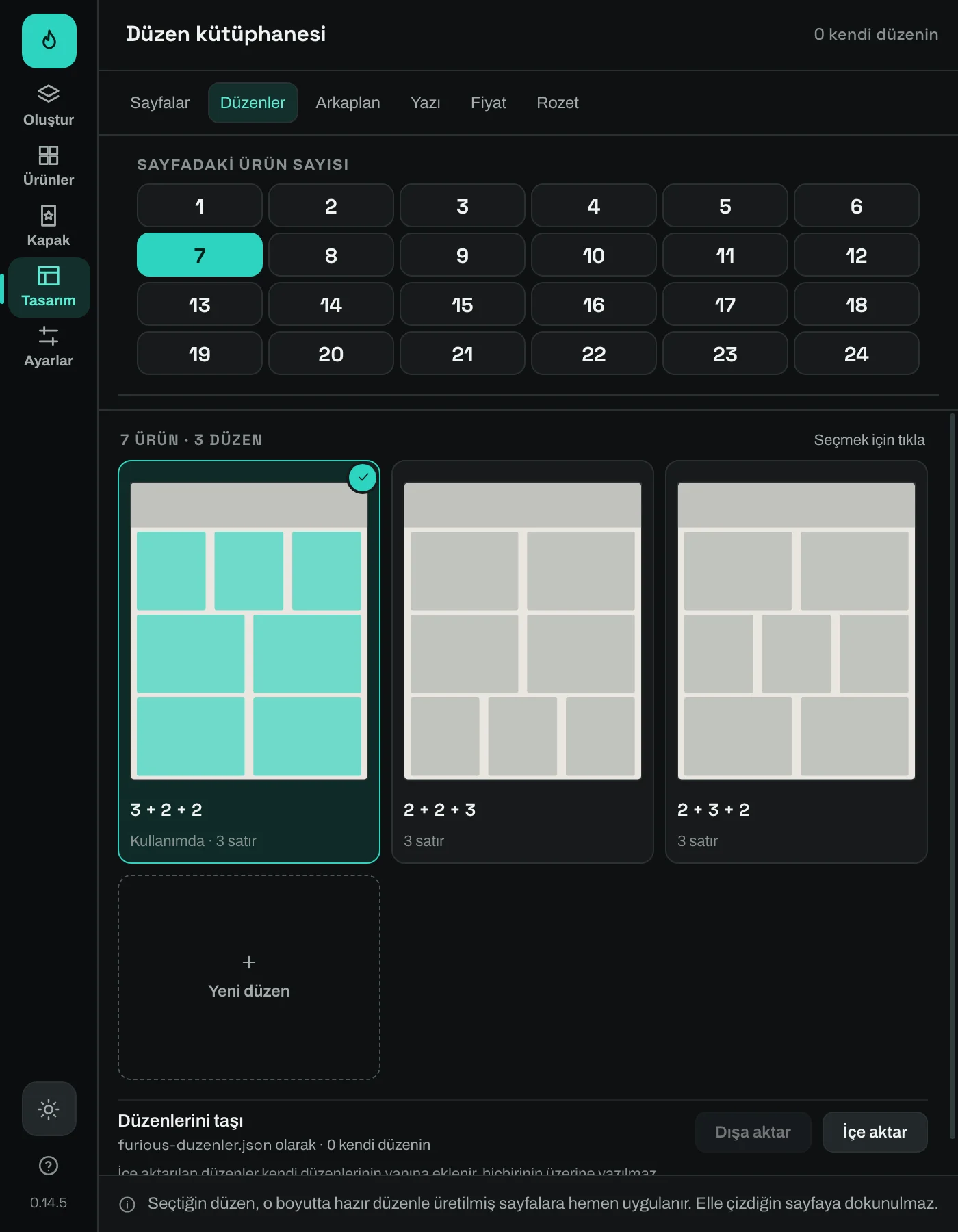This screenshot has height=1232, width=958.
Task: Choose 12 products per page
Action: (x=857, y=255)
